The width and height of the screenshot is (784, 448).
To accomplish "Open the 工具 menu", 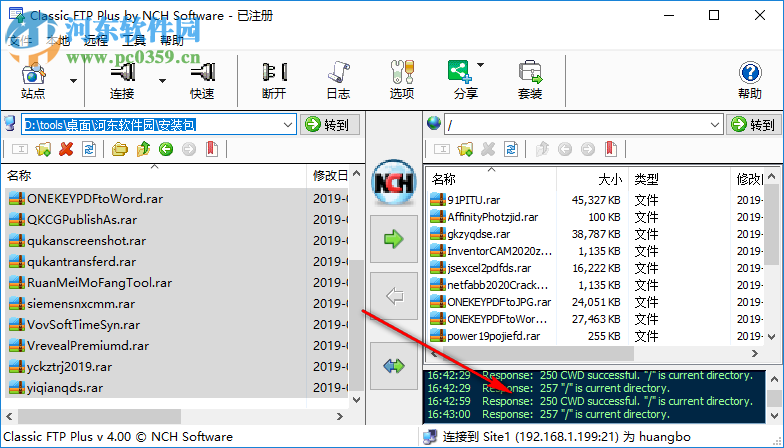I will click(134, 41).
